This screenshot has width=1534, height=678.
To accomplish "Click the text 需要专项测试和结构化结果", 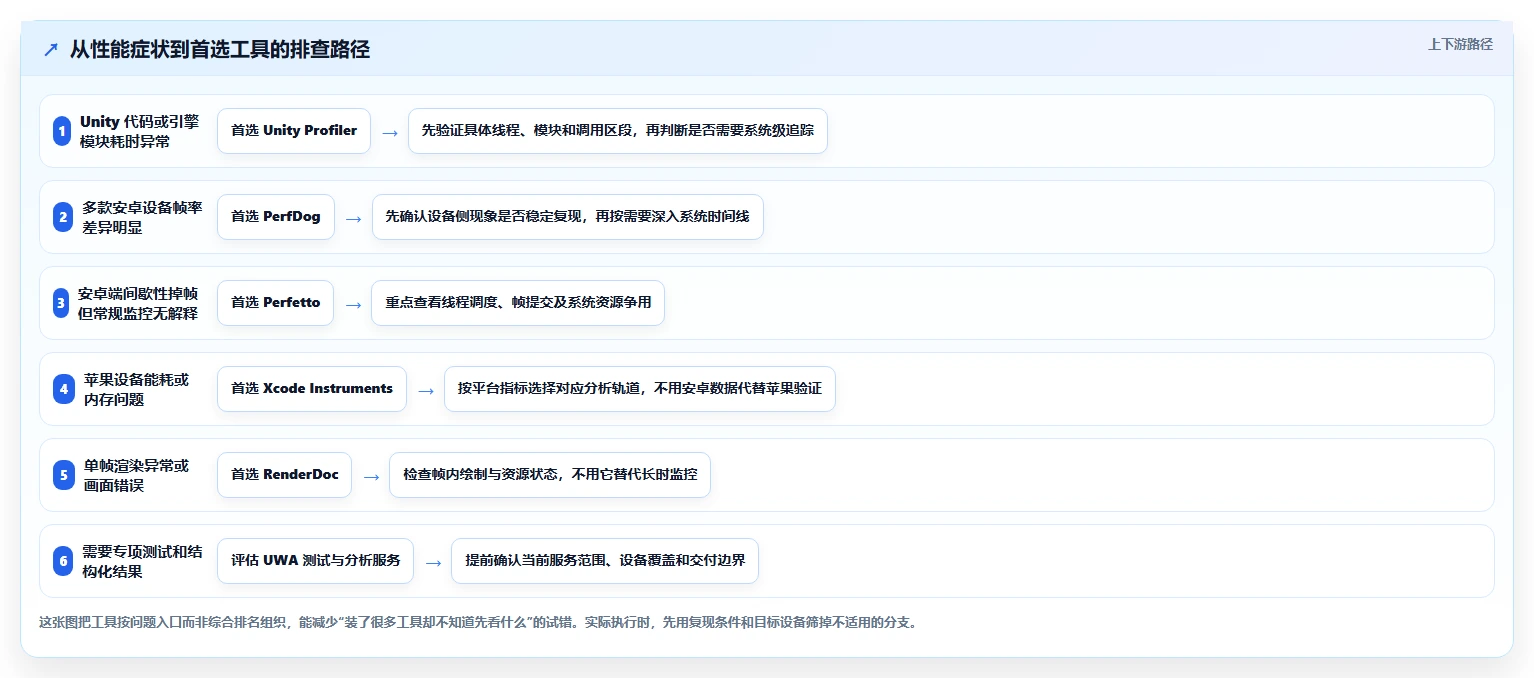I will pyautogui.click(x=143, y=561).
